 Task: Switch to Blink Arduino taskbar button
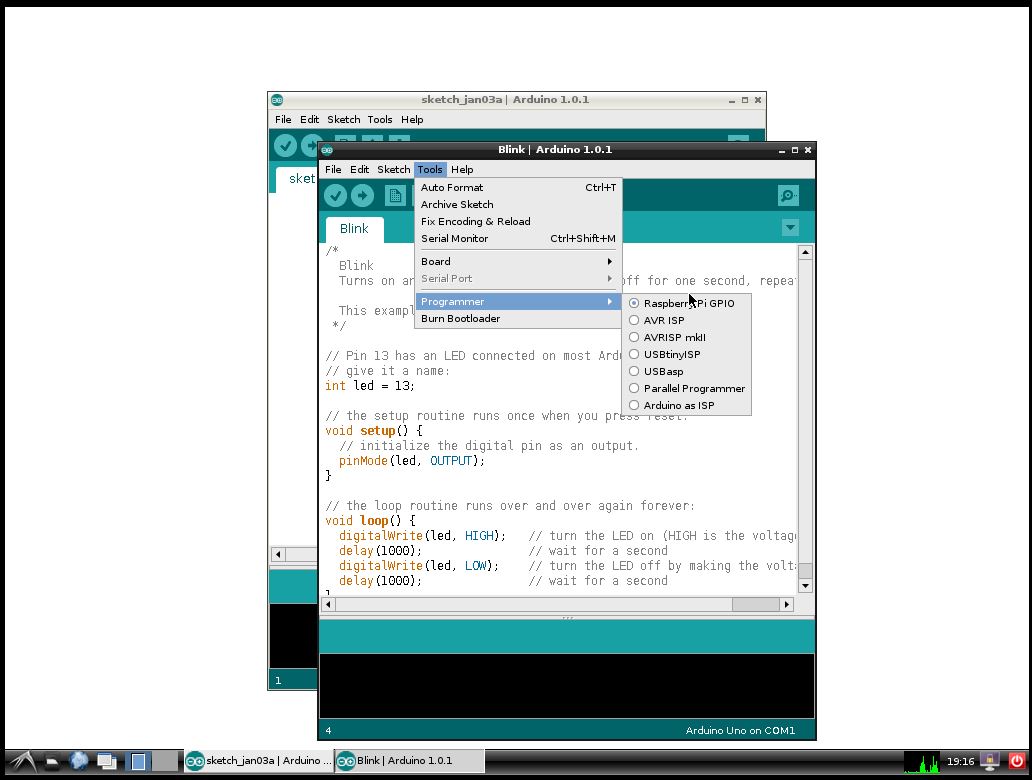pos(410,762)
